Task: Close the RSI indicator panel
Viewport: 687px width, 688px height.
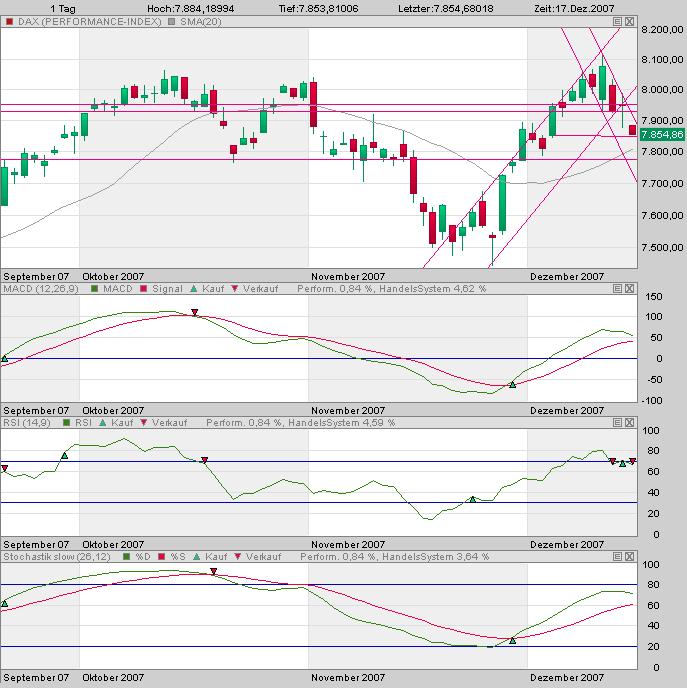Action: point(629,423)
